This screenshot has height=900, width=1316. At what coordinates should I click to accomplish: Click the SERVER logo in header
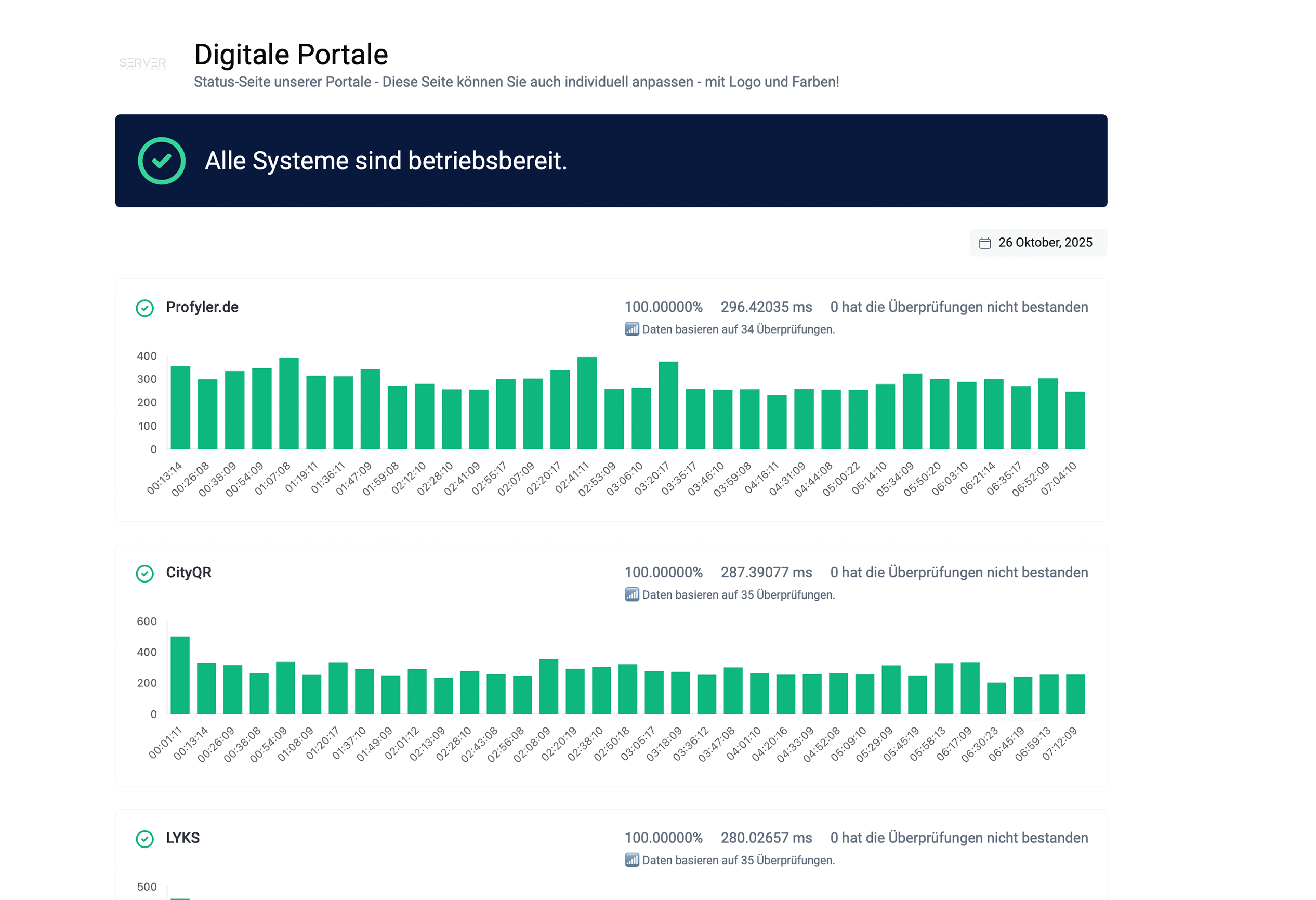tap(142, 63)
